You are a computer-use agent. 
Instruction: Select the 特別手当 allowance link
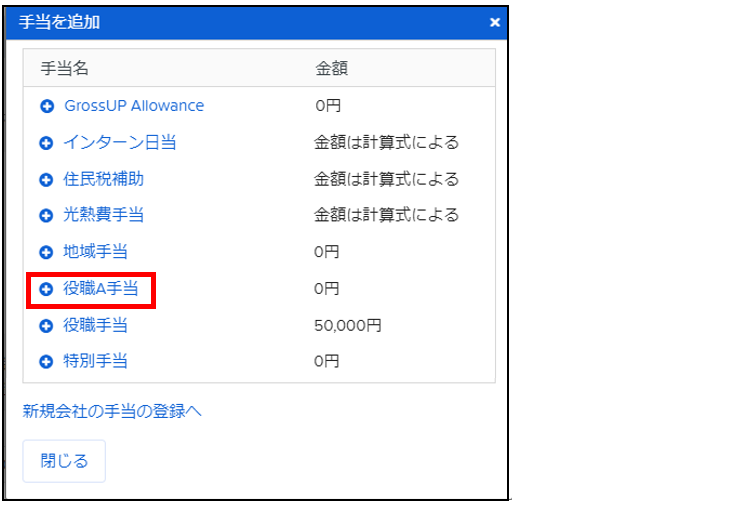(x=95, y=361)
